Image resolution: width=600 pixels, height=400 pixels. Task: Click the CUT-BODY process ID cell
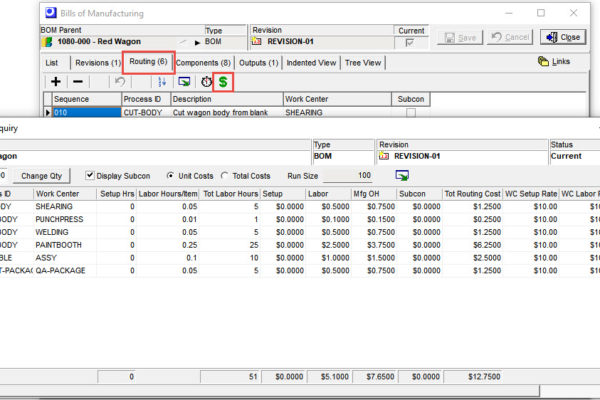coord(146,113)
